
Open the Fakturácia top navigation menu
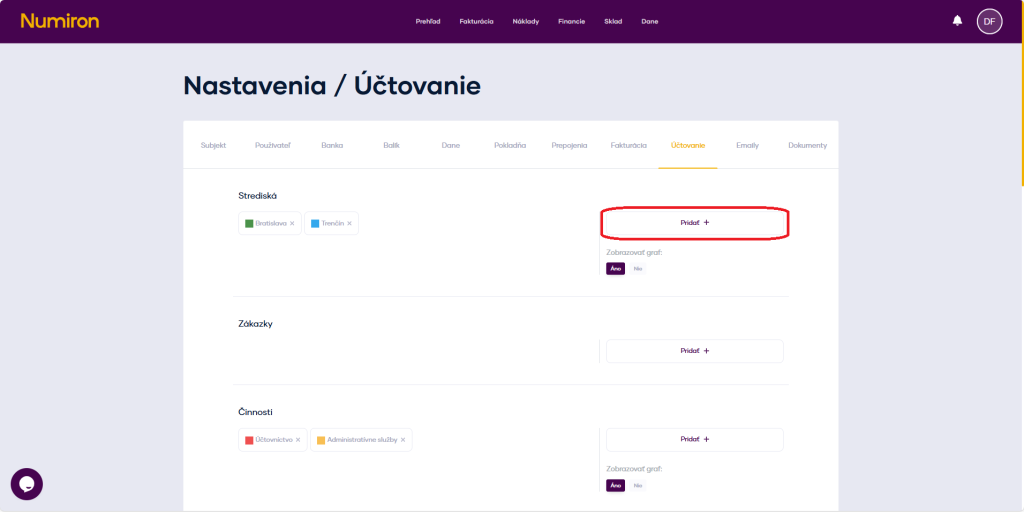click(x=476, y=21)
